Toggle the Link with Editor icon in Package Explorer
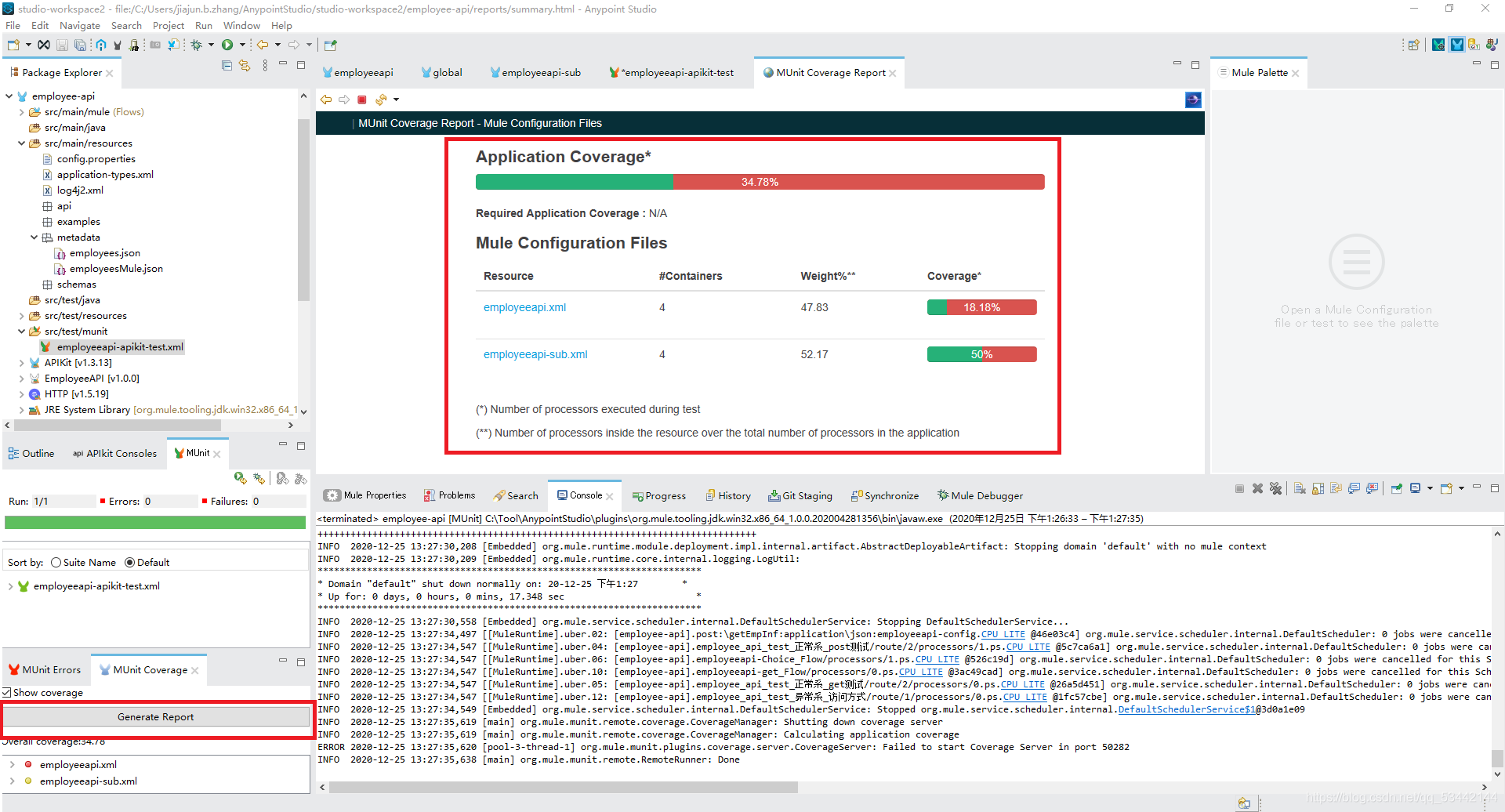 (245, 65)
